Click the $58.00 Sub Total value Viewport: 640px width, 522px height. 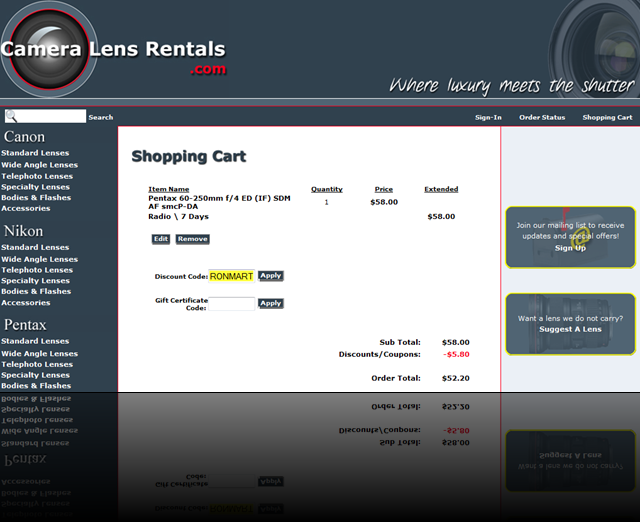coord(456,342)
